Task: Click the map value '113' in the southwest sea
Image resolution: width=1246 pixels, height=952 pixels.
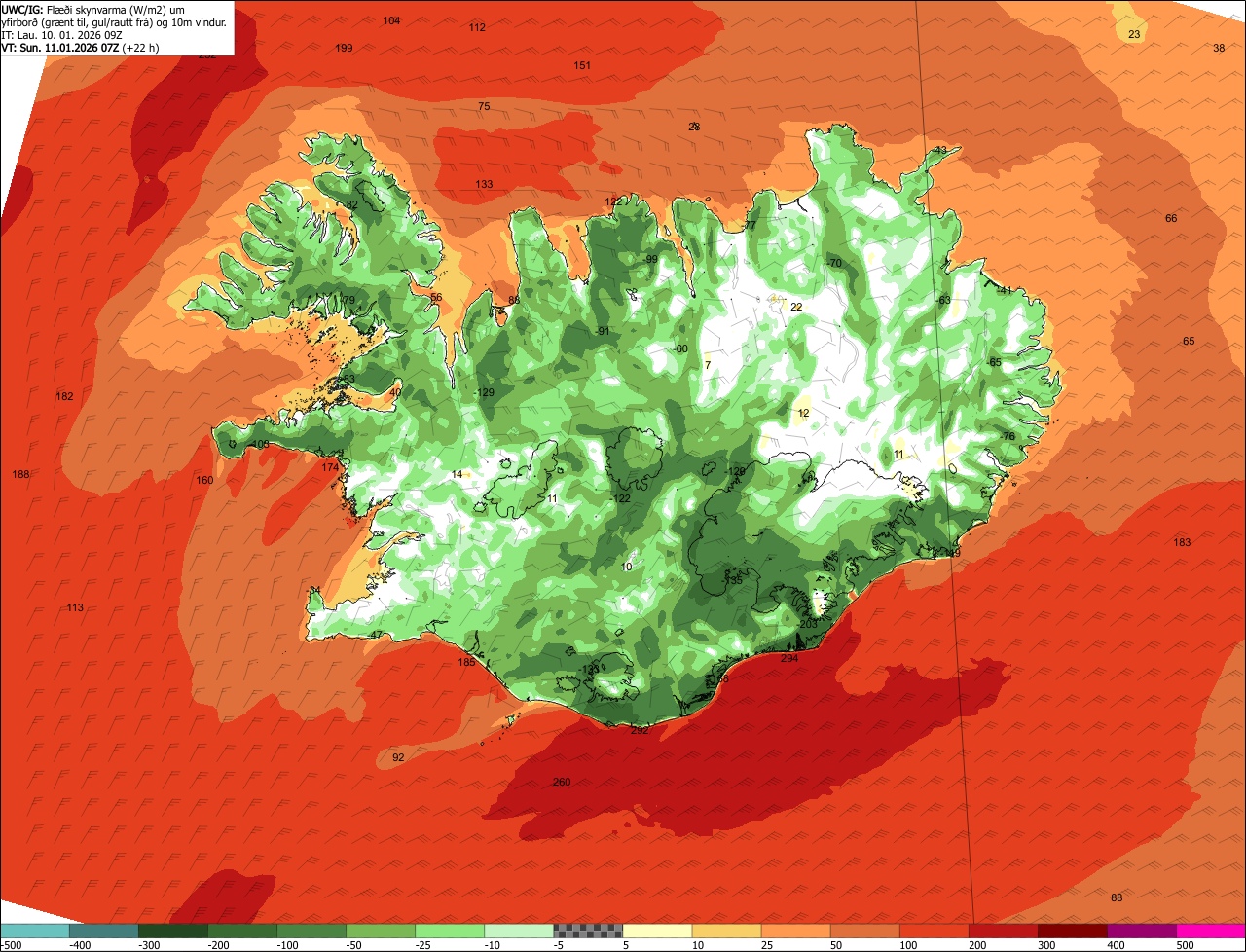Action: (75, 607)
